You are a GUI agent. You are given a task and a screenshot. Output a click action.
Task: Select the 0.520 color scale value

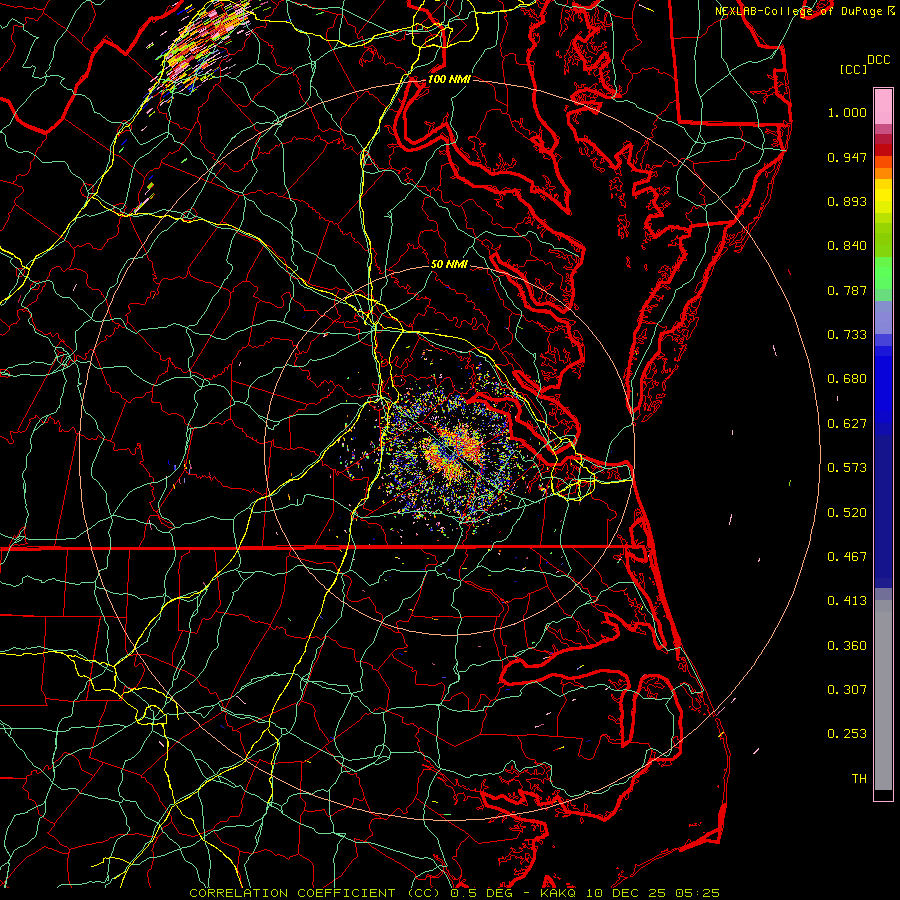click(847, 513)
